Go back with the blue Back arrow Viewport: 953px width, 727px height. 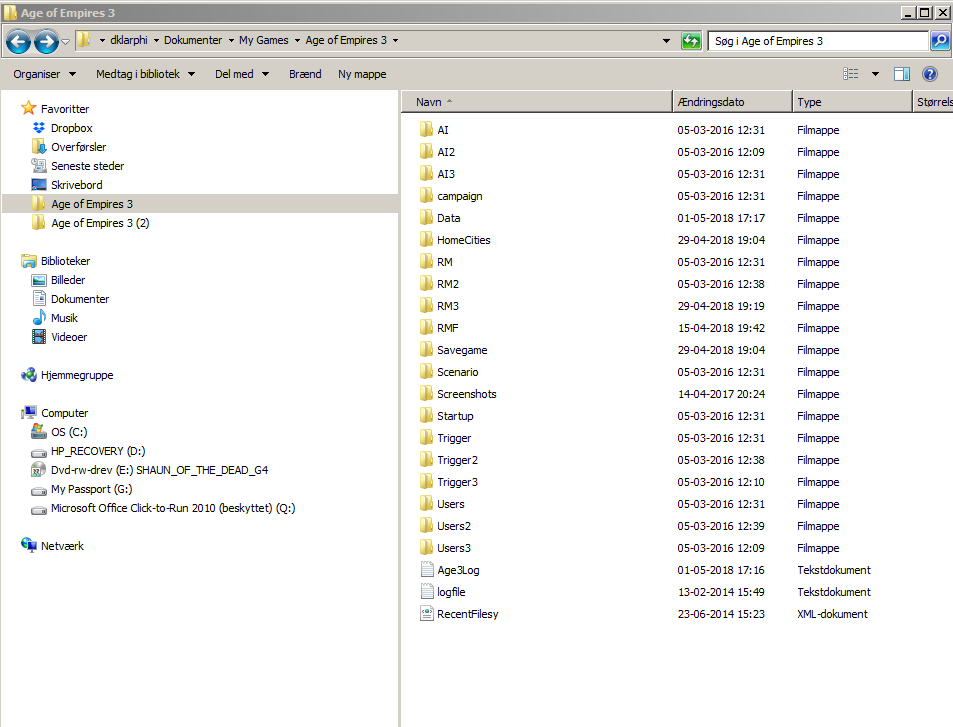click(18, 41)
